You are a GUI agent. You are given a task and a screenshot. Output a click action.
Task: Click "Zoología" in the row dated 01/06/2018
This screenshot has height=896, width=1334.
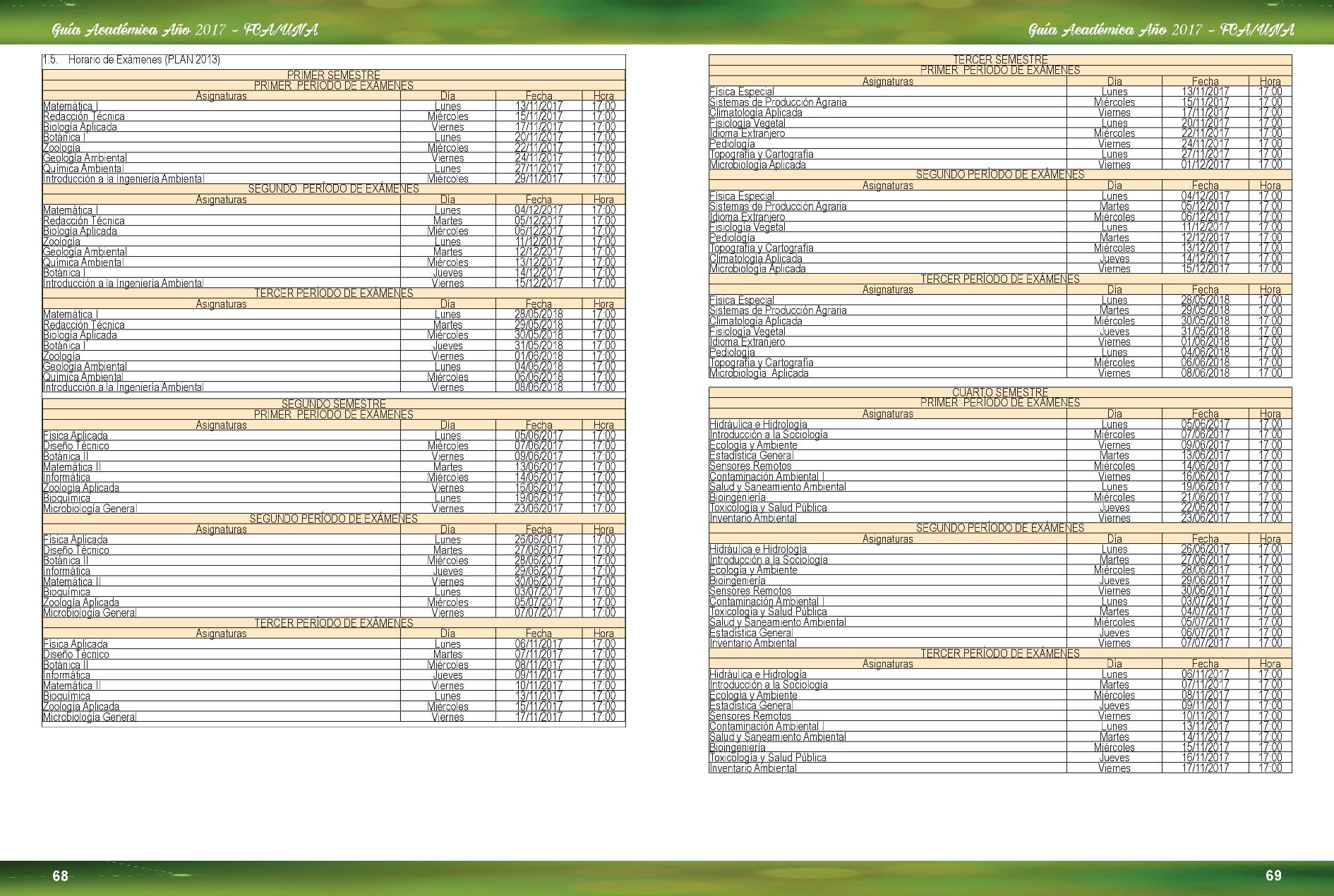61,356
